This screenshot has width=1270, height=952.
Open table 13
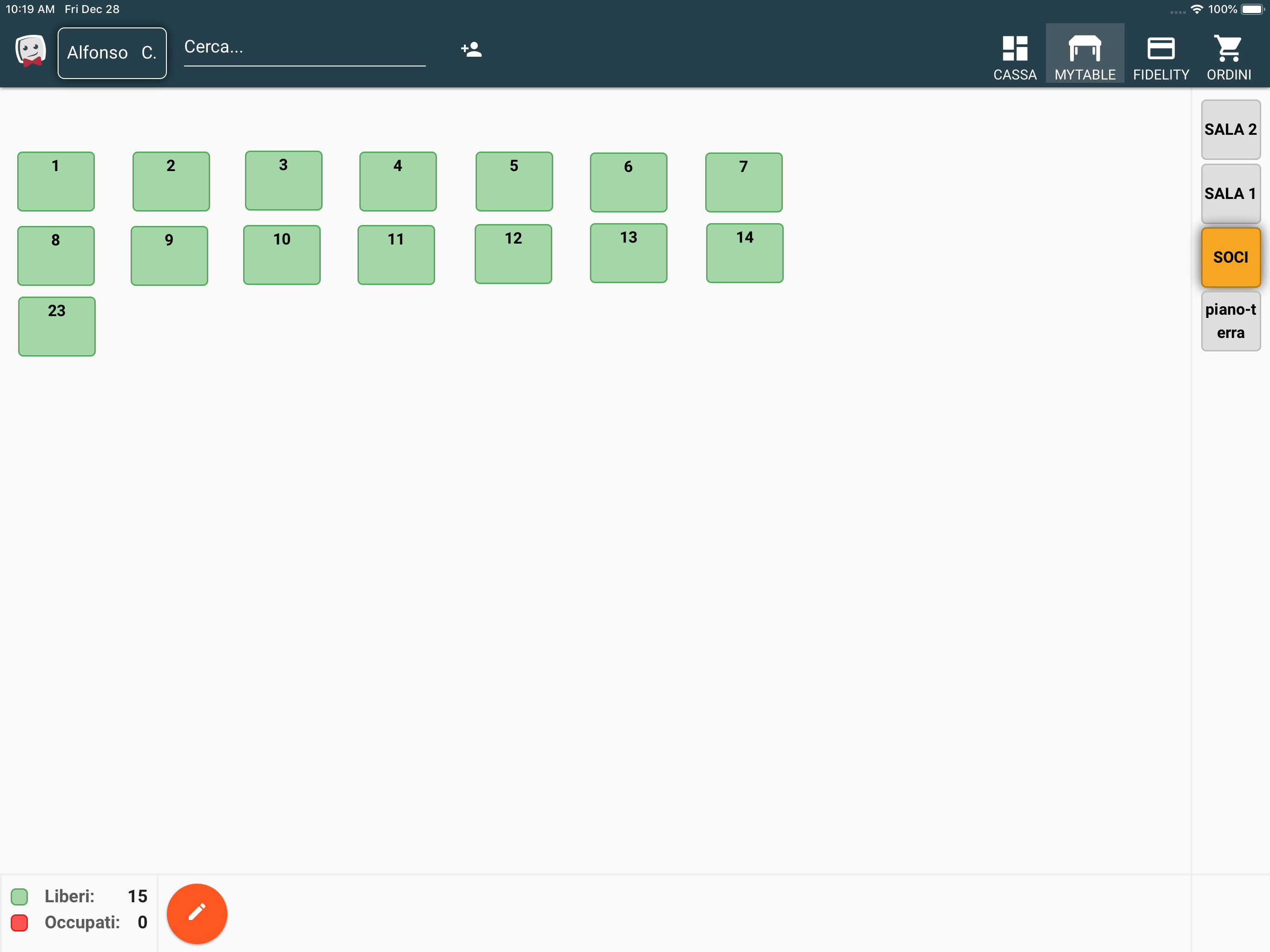(x=628, y=253)
